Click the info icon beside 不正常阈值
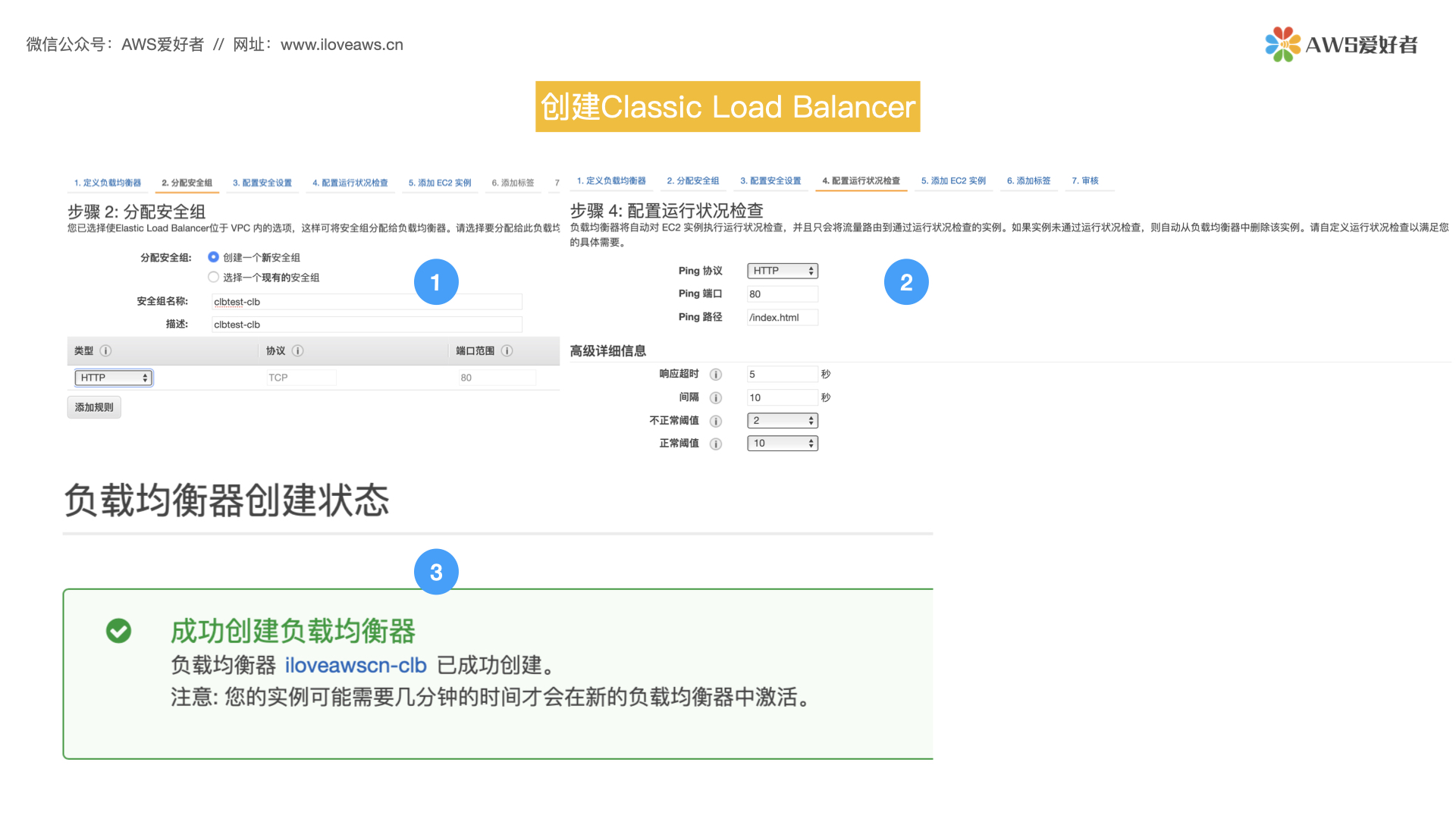Viewport: 1456px width, 819px height. [716, 421]
